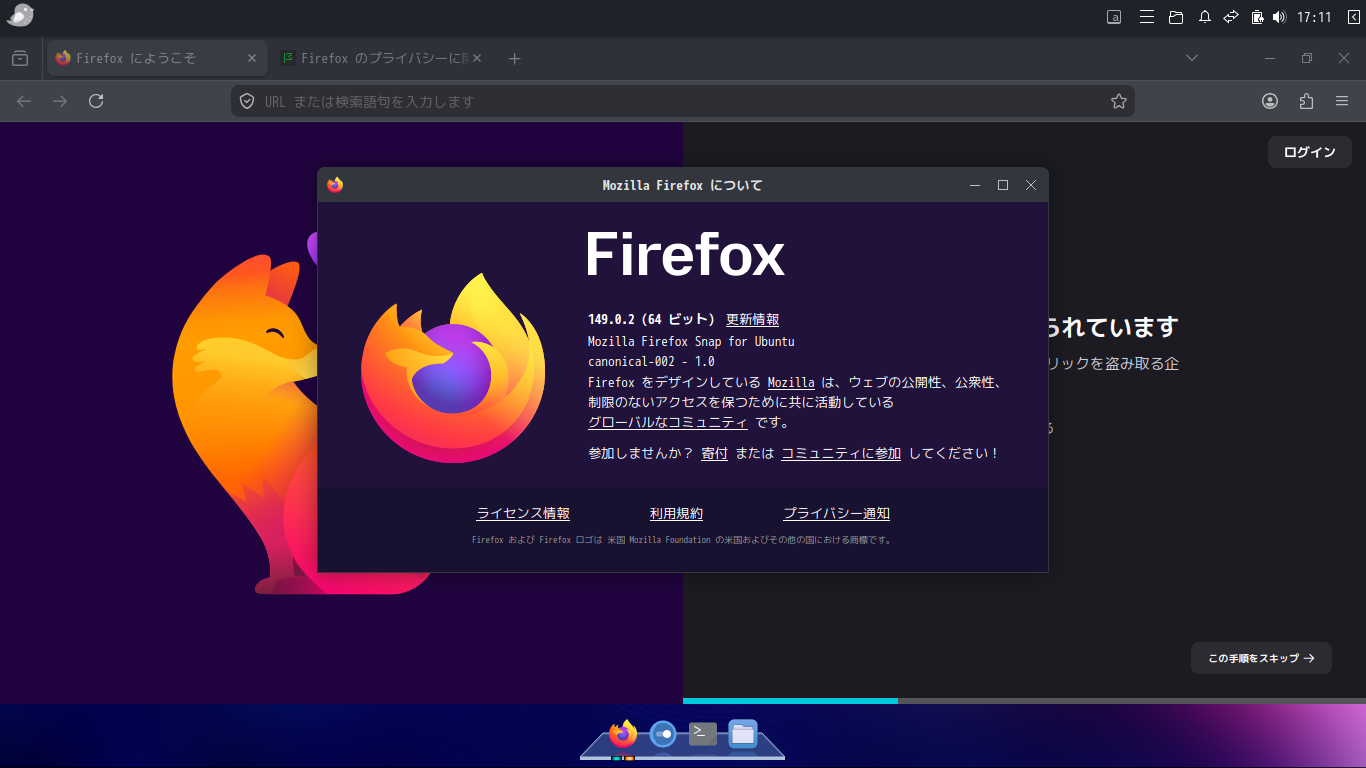Close the About Firefox dialog
The image size is (1366, 768).
(1031, 185)
